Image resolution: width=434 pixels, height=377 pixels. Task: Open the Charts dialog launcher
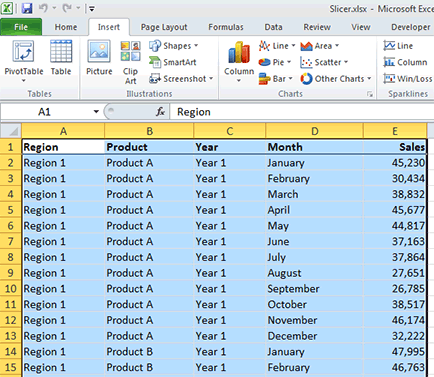click(370, 94)
